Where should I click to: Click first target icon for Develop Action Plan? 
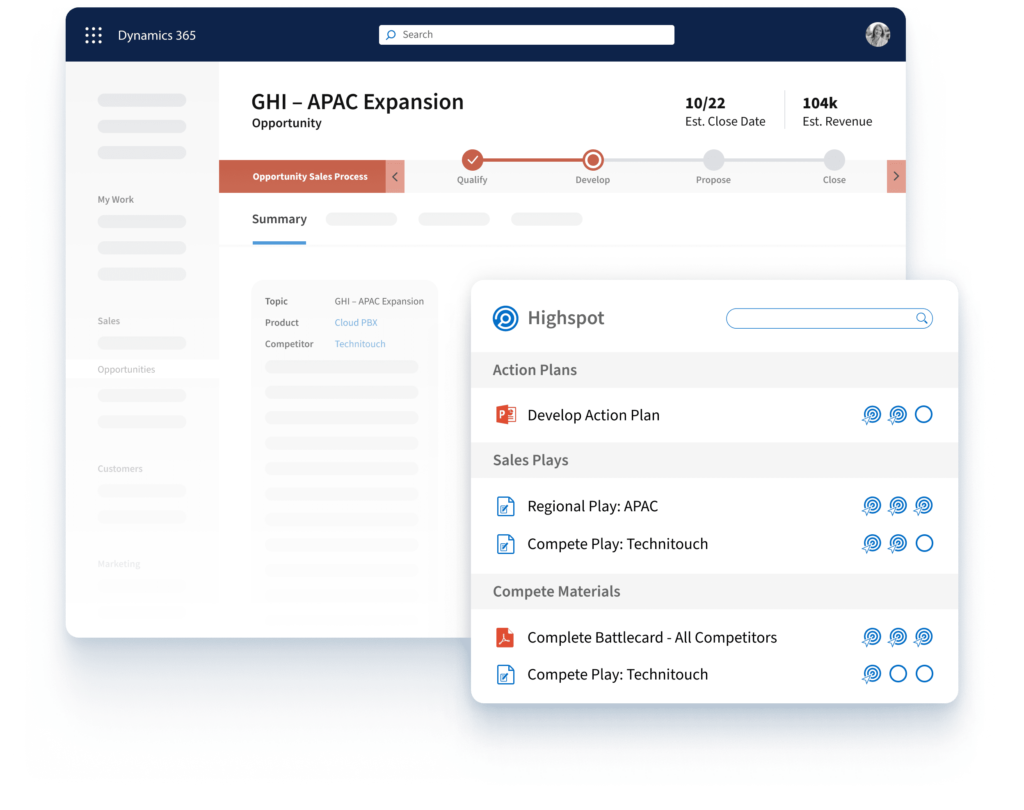pos(872,415)
